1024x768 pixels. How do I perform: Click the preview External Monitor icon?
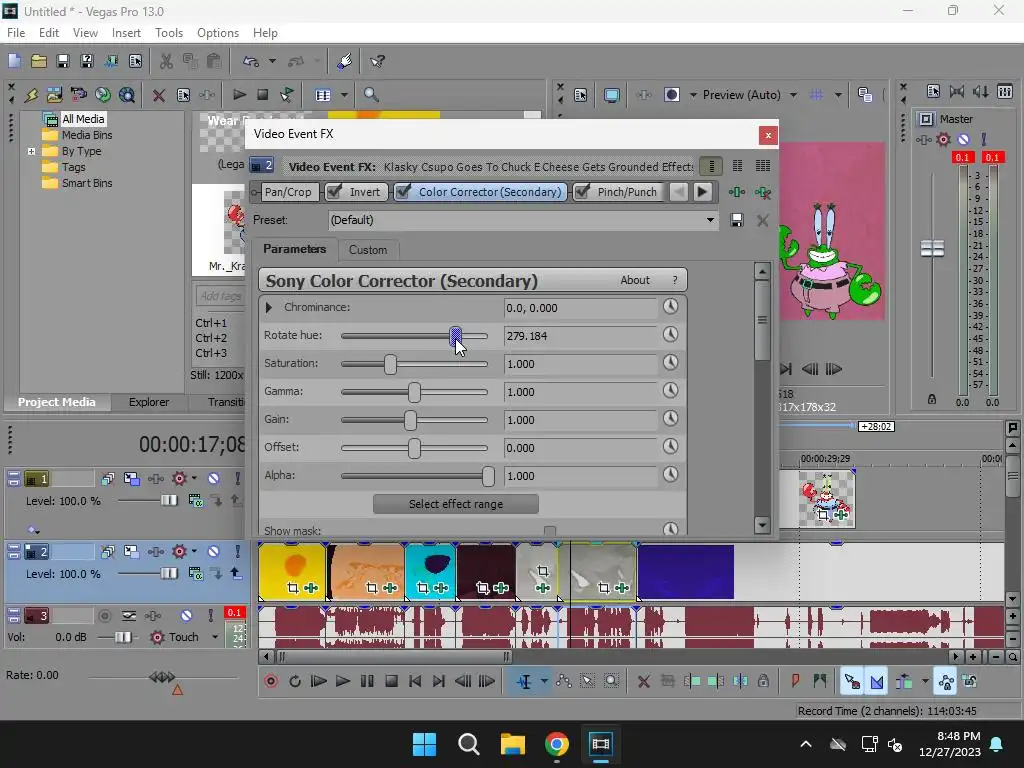point(612,95)
